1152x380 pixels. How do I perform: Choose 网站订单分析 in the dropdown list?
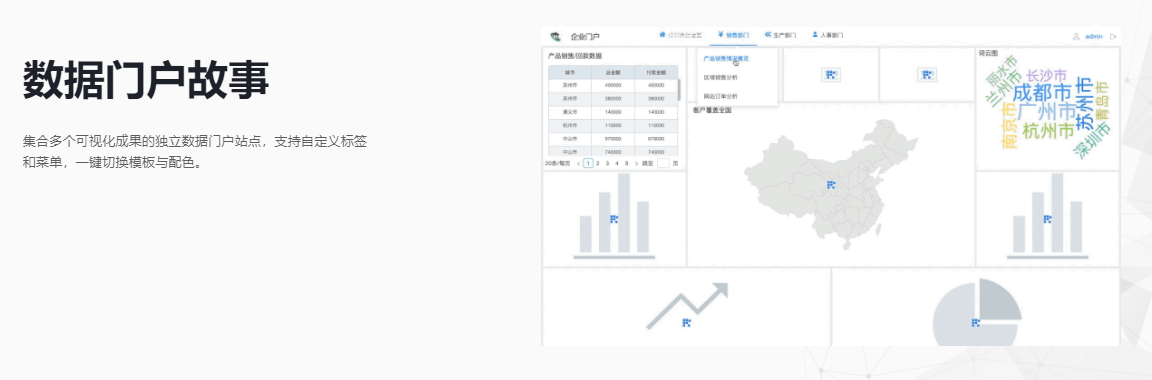coord(721,96)
